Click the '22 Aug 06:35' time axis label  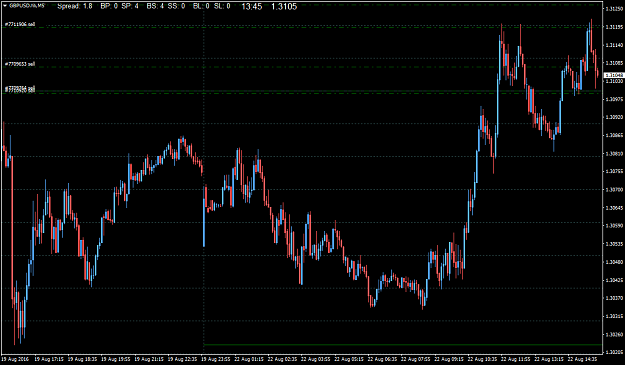(x=382, y=359)
